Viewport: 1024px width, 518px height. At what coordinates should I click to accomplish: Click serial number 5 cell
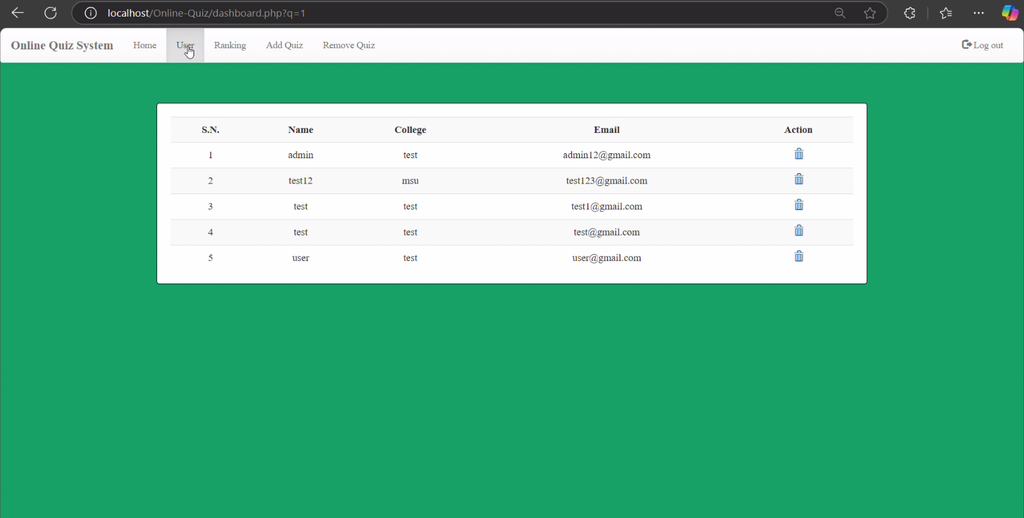pyautogui.click(x=210, y=257)
